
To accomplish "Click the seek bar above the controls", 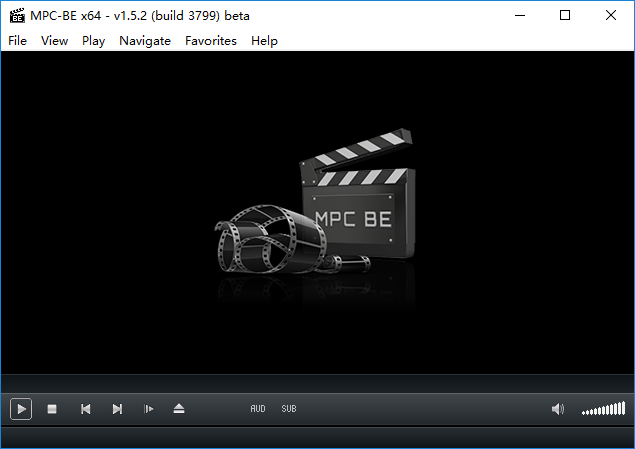I will coord(318,383).
